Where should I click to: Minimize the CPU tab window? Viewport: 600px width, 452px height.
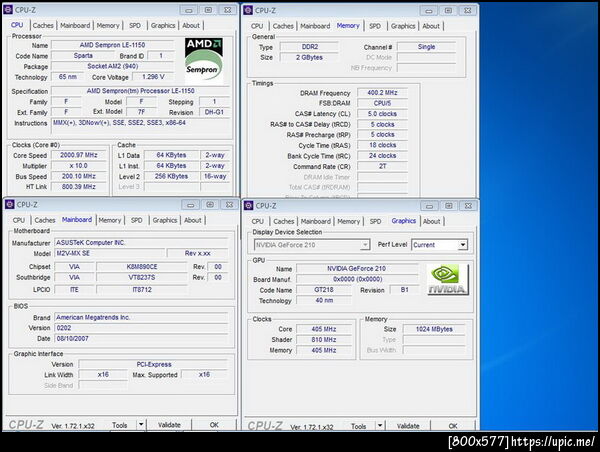pos(189,10)
